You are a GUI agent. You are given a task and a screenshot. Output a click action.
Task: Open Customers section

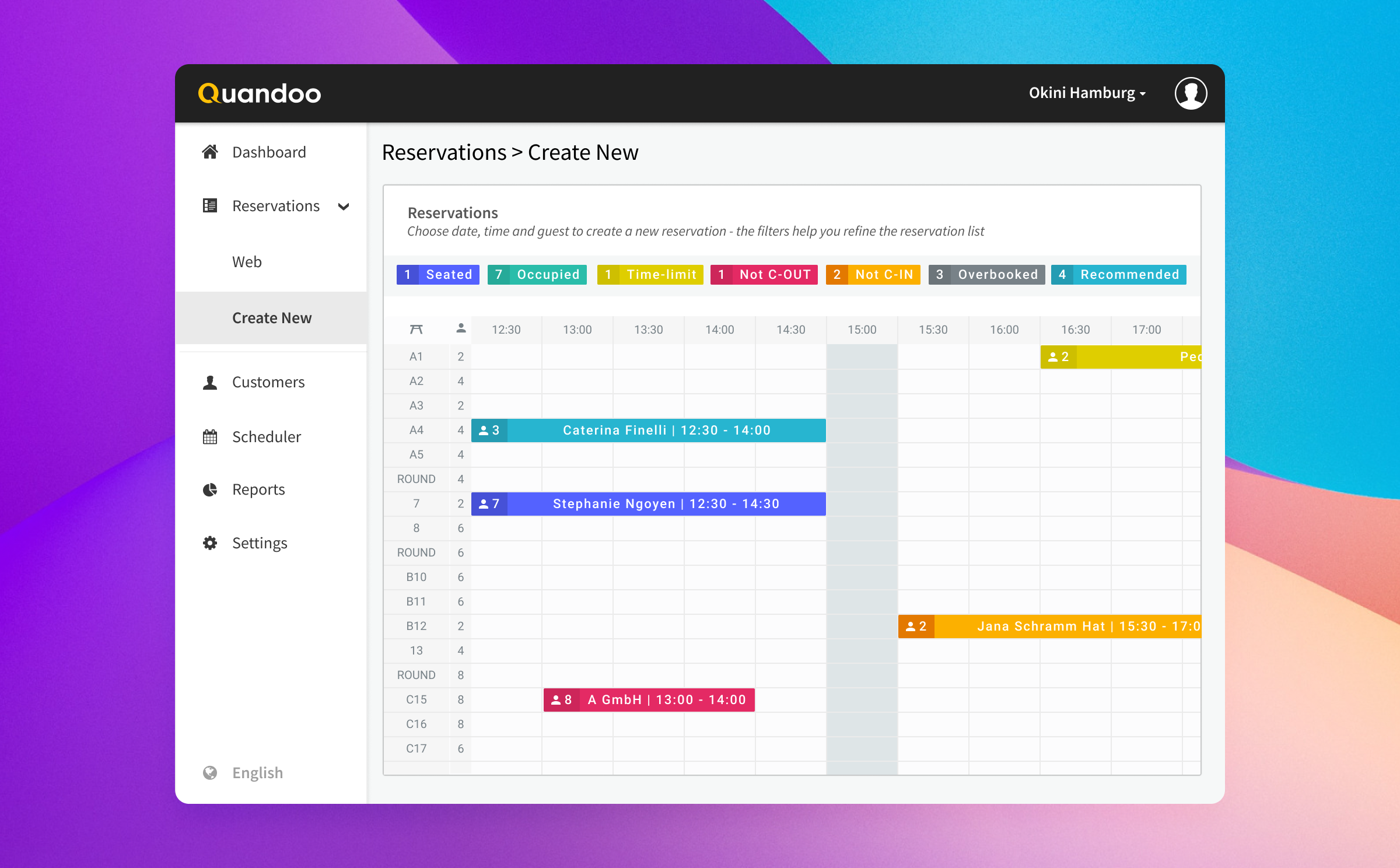[268, 382]
